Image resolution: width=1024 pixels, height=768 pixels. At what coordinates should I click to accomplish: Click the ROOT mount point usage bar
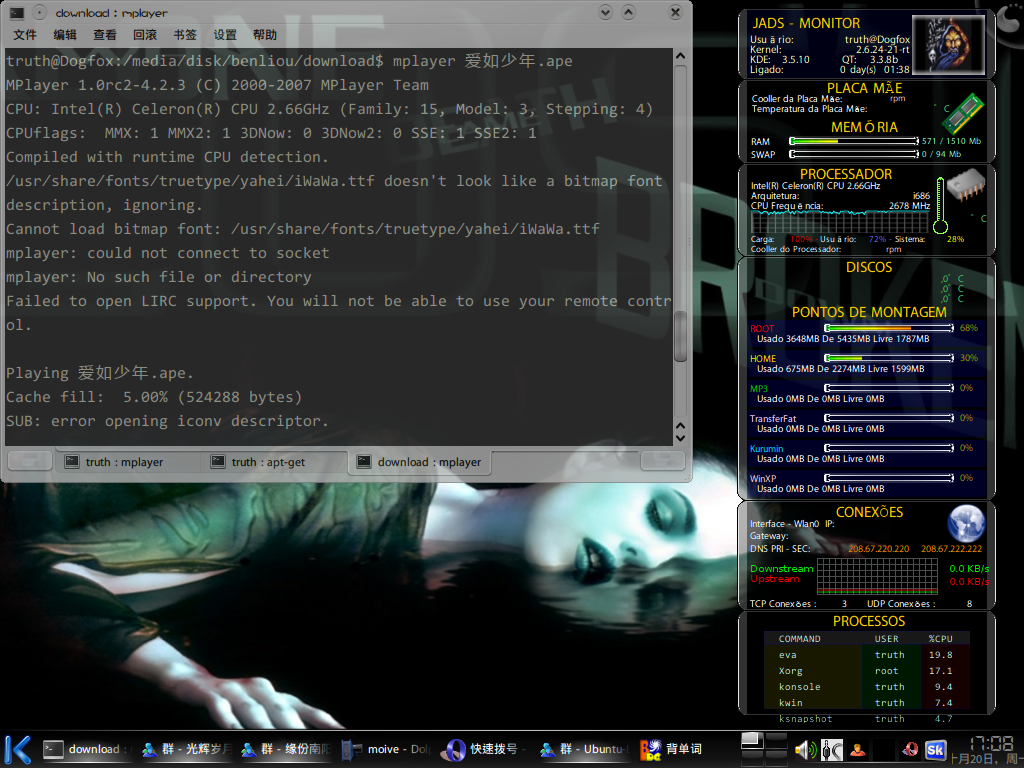click(x=889, y=328)
